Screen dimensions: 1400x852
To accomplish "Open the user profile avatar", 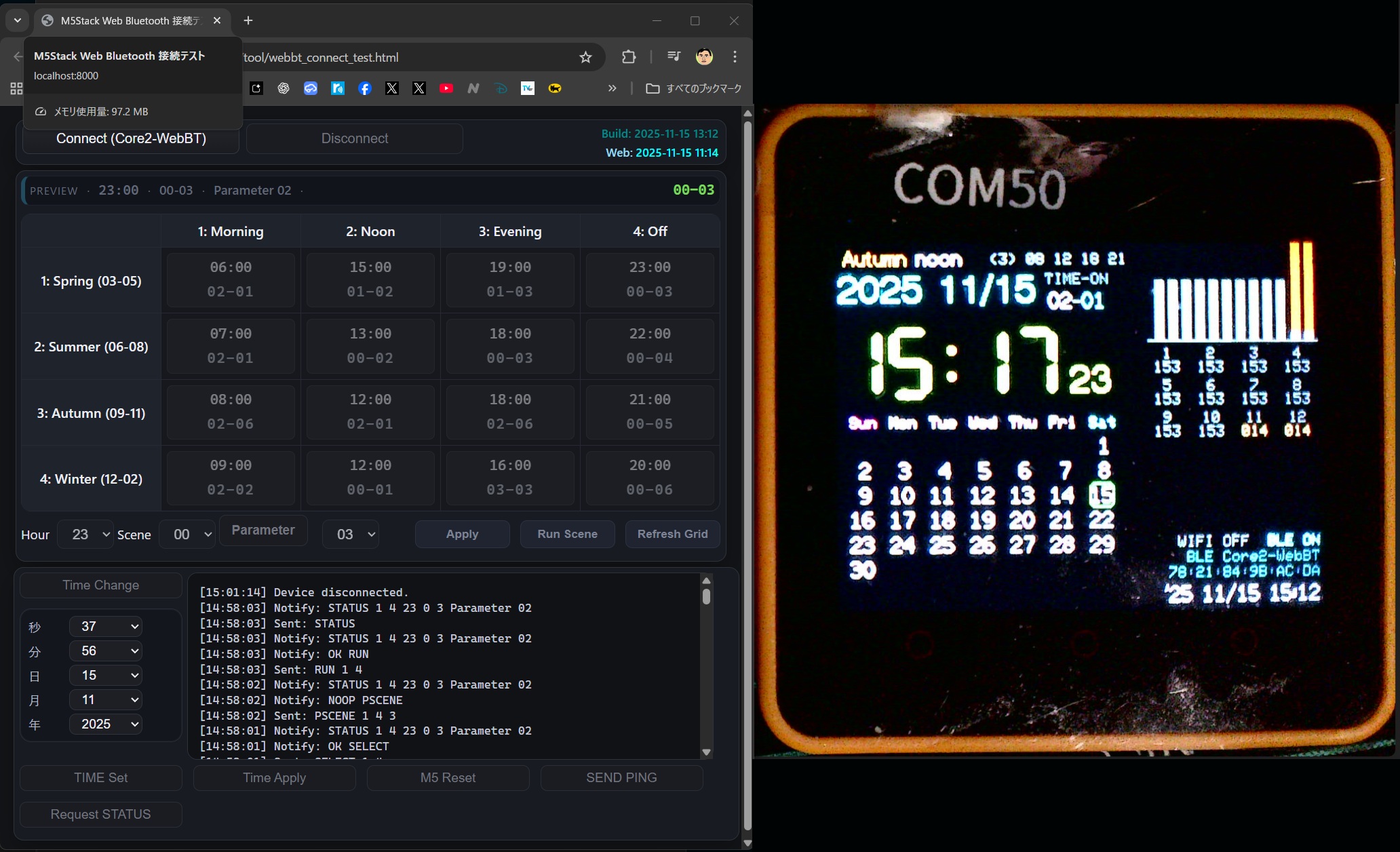I will click(704, 57).
